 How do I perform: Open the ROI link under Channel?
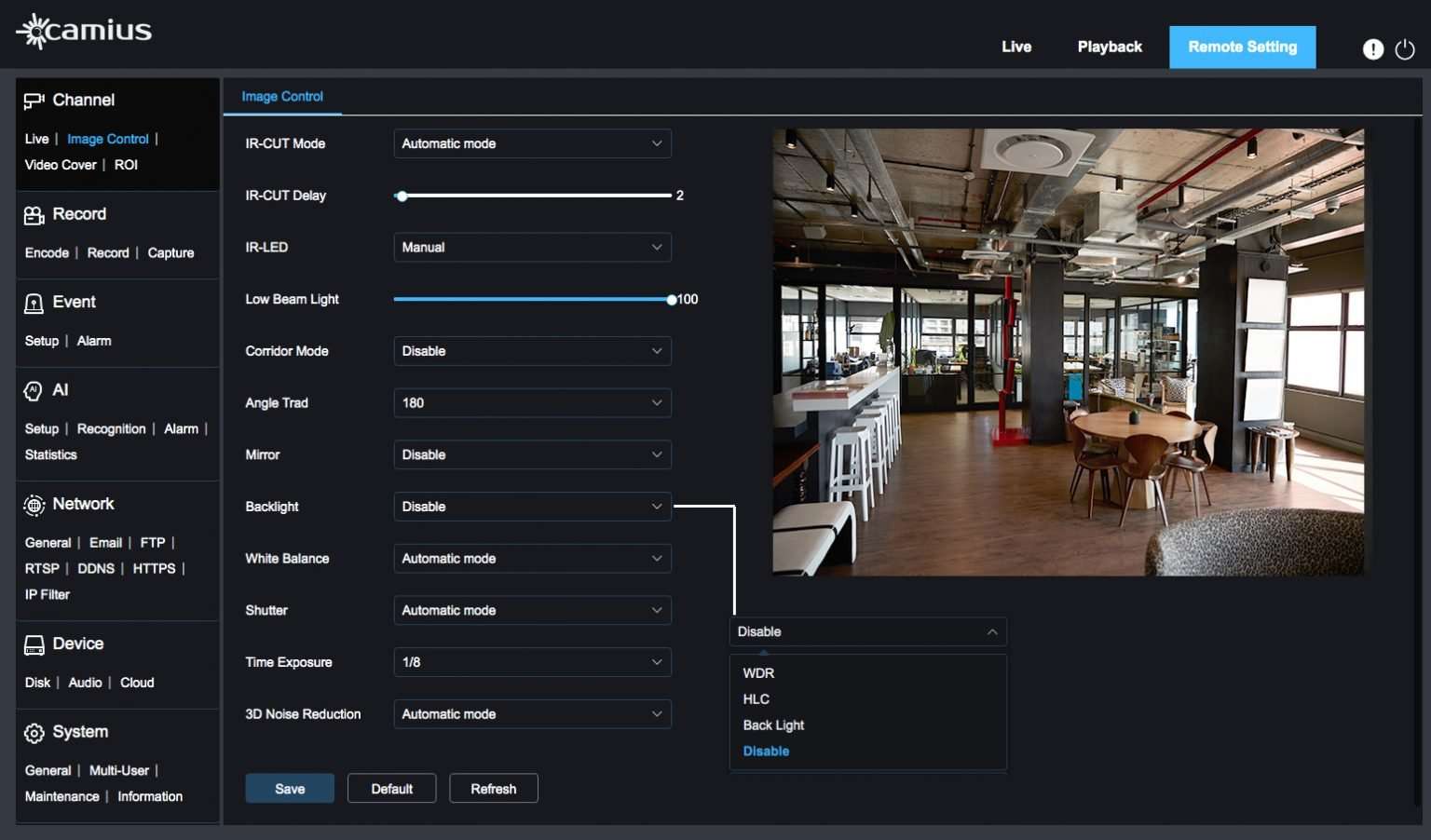coord(126,165)
